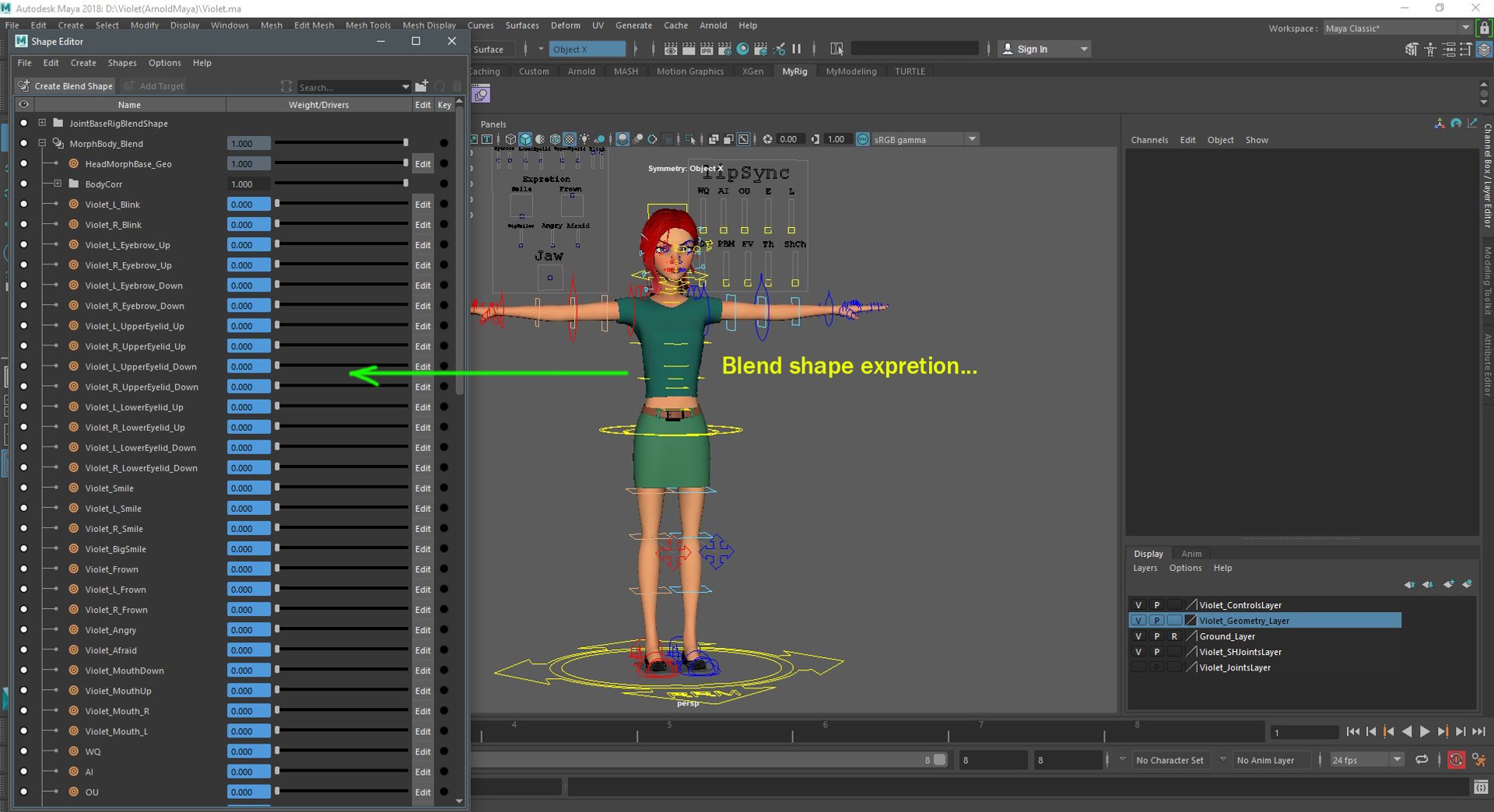Open Channels menu in Channel Box
This screenshot has height=812, width=1494.
(1149, 140)
